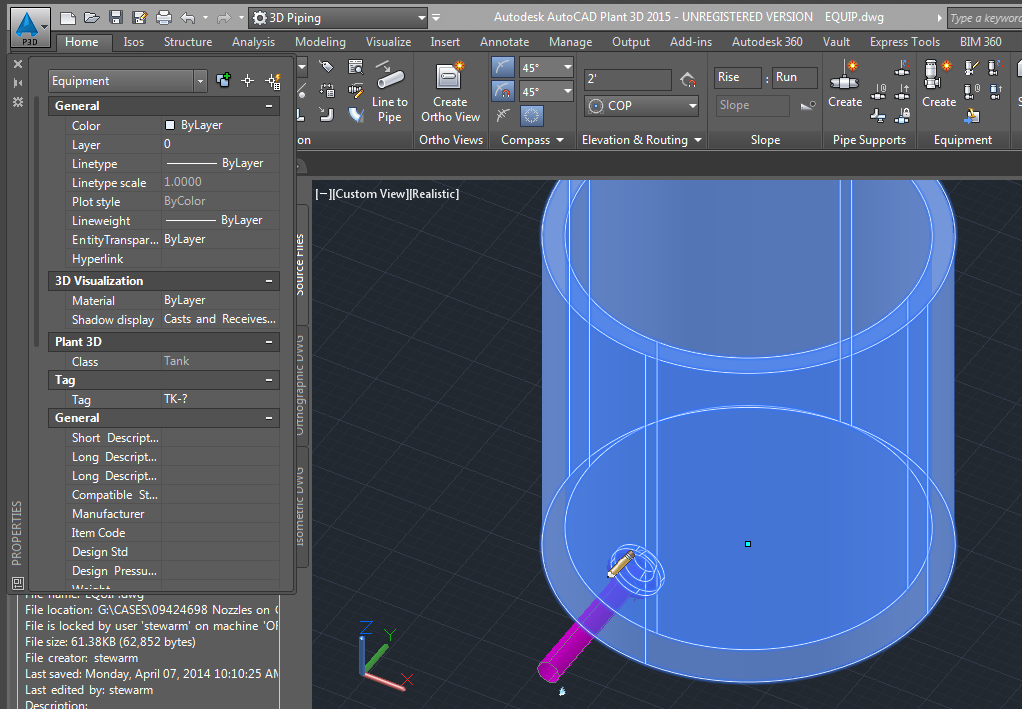Click the Select Objects crosshair icon

pyautogui.click(x=248, y=81)
